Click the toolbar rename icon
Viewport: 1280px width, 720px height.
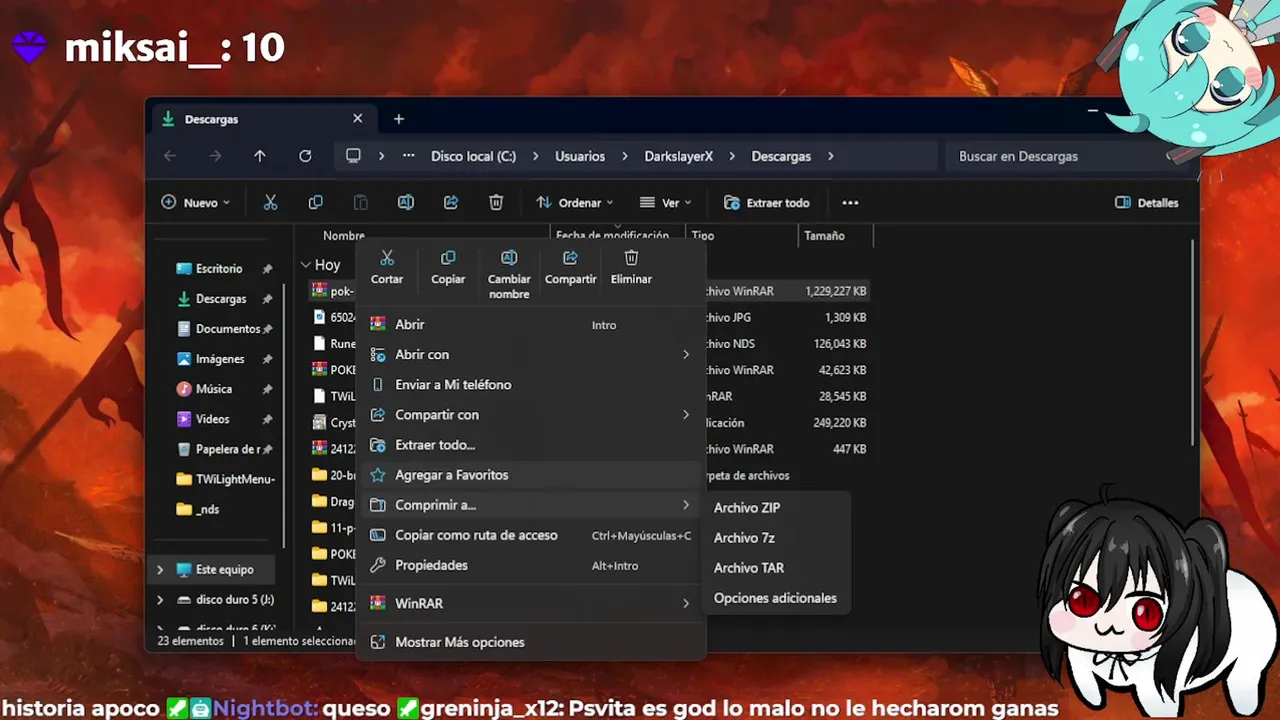pyautogui.click(x=405, y=202)
